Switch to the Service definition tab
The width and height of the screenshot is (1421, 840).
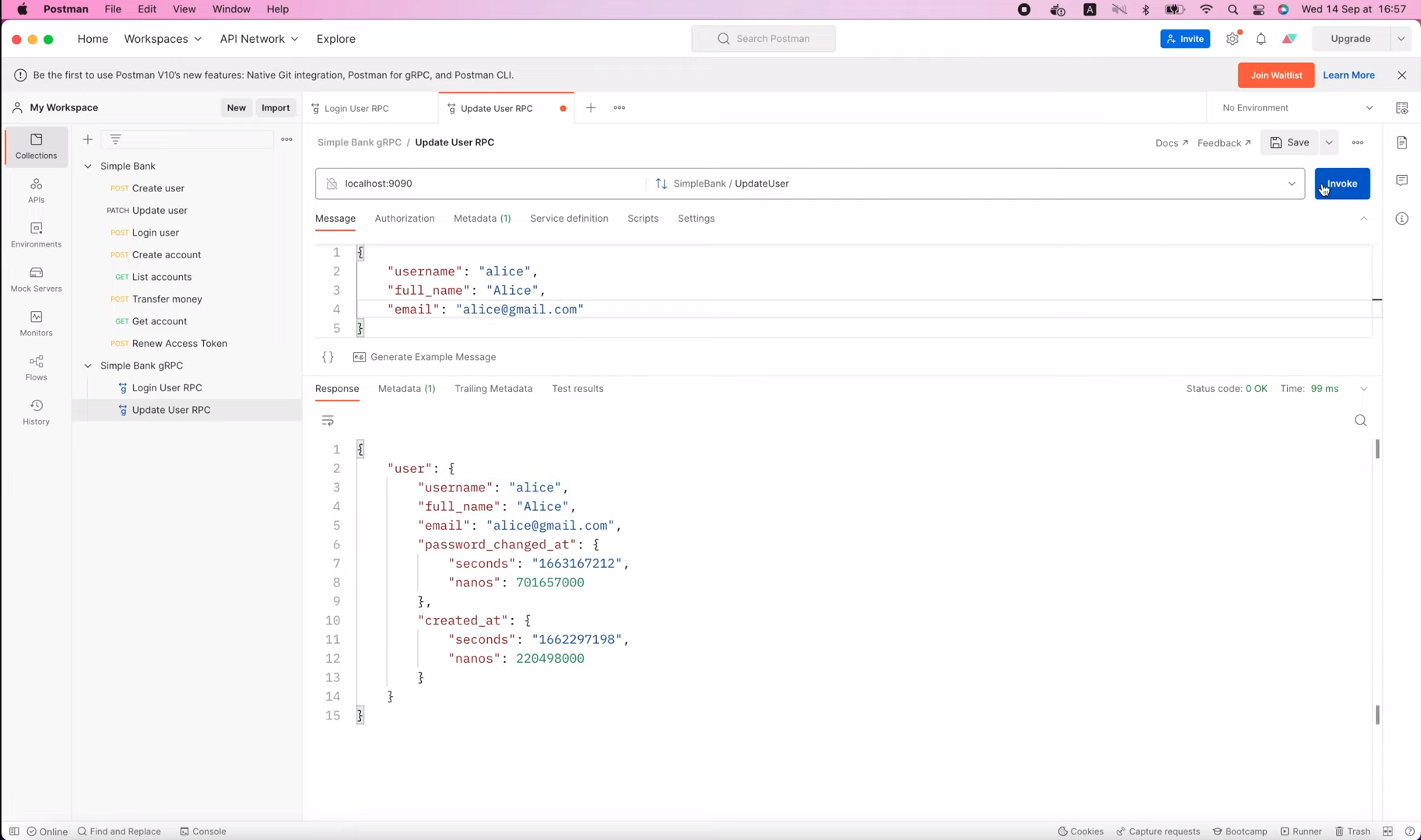click(x=569, y=219)
